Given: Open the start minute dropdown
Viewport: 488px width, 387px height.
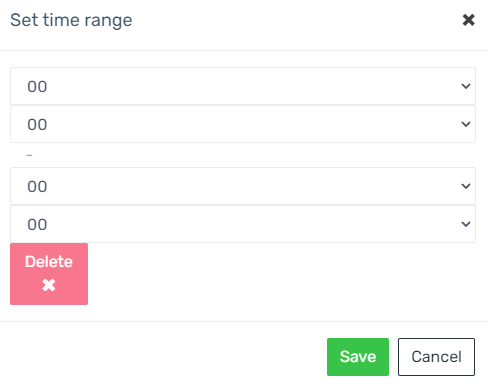Looking at the screenshot, I should pyautogui.click(x=243, y=124).
